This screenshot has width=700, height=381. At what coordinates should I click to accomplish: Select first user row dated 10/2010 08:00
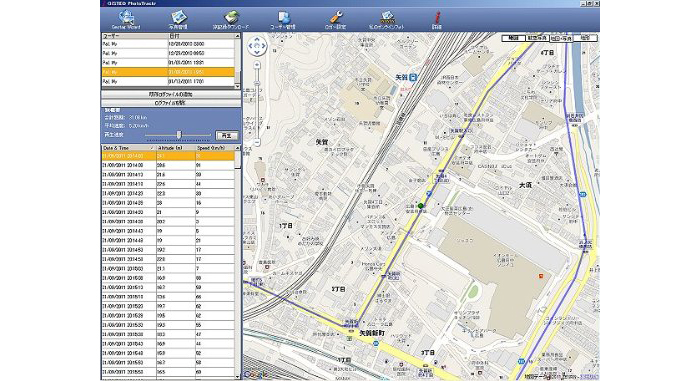pyautogui.click(x=168, y=44)
